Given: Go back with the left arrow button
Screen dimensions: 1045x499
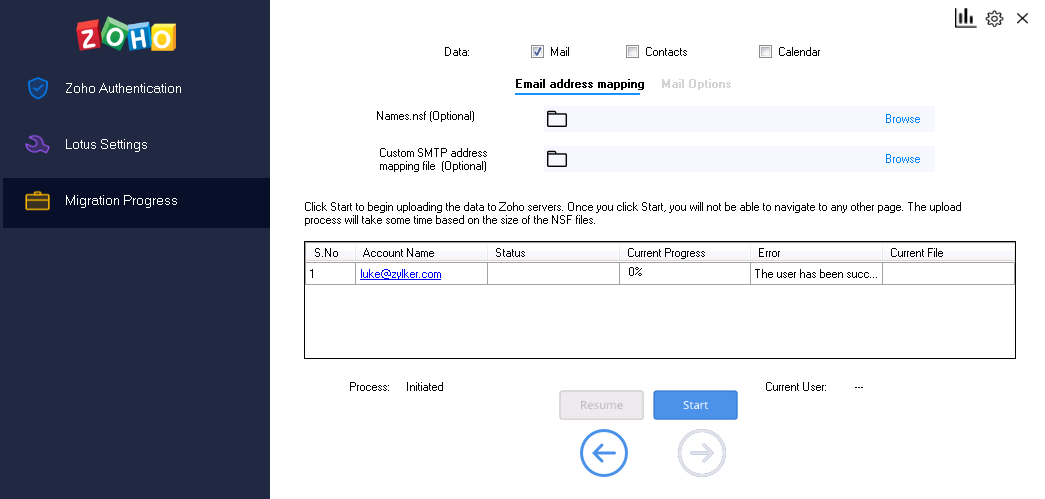Looking at the screenshot, I should tap(604, 453).
